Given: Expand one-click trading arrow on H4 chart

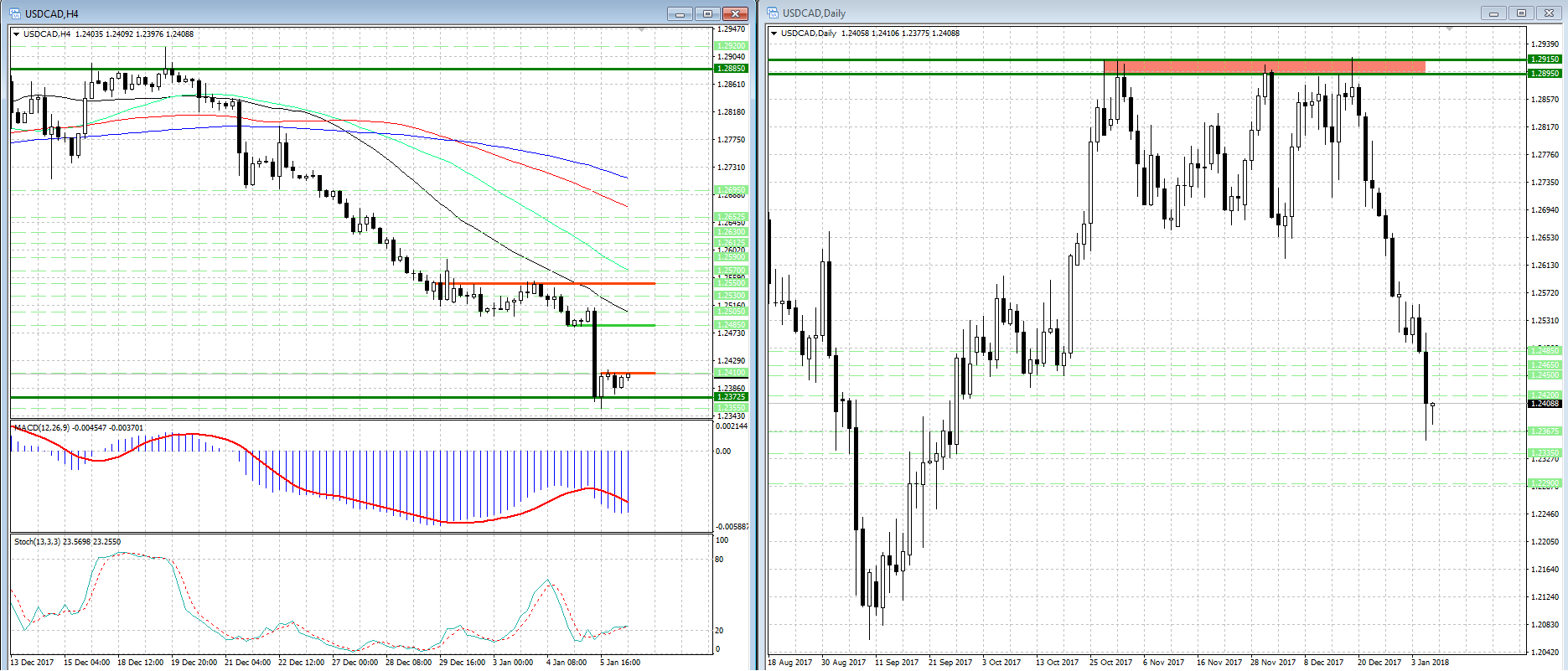Looking at the screenshot, I should [17, 34].
